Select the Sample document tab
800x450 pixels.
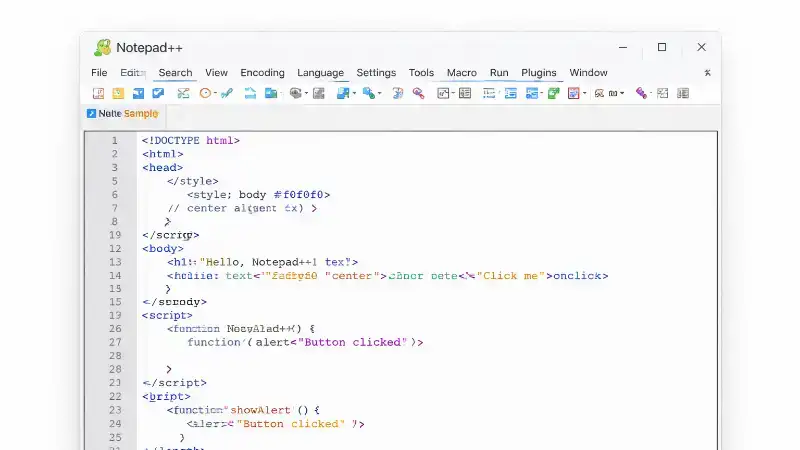click(123, 113)
